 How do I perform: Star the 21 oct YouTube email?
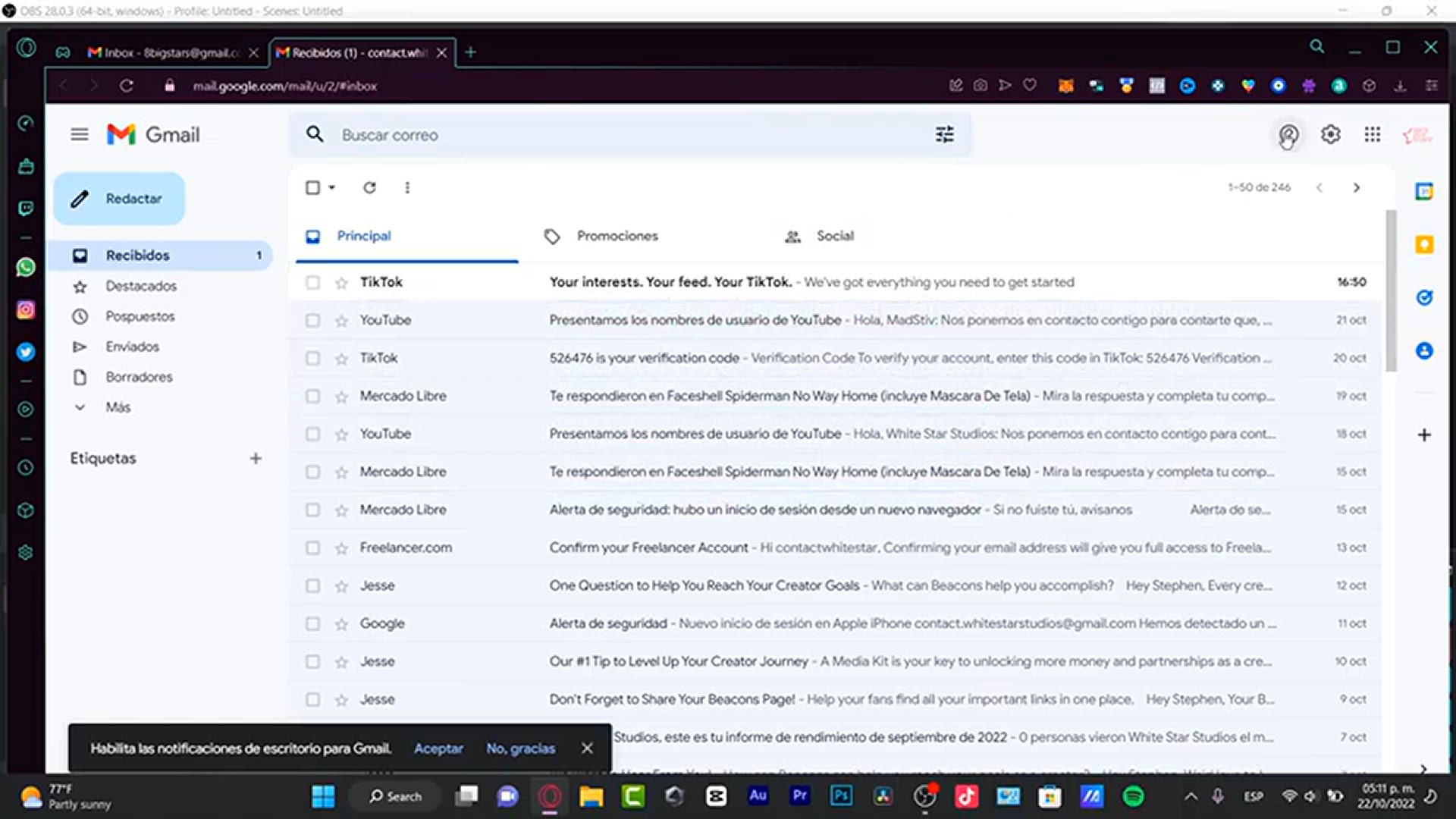341,321
